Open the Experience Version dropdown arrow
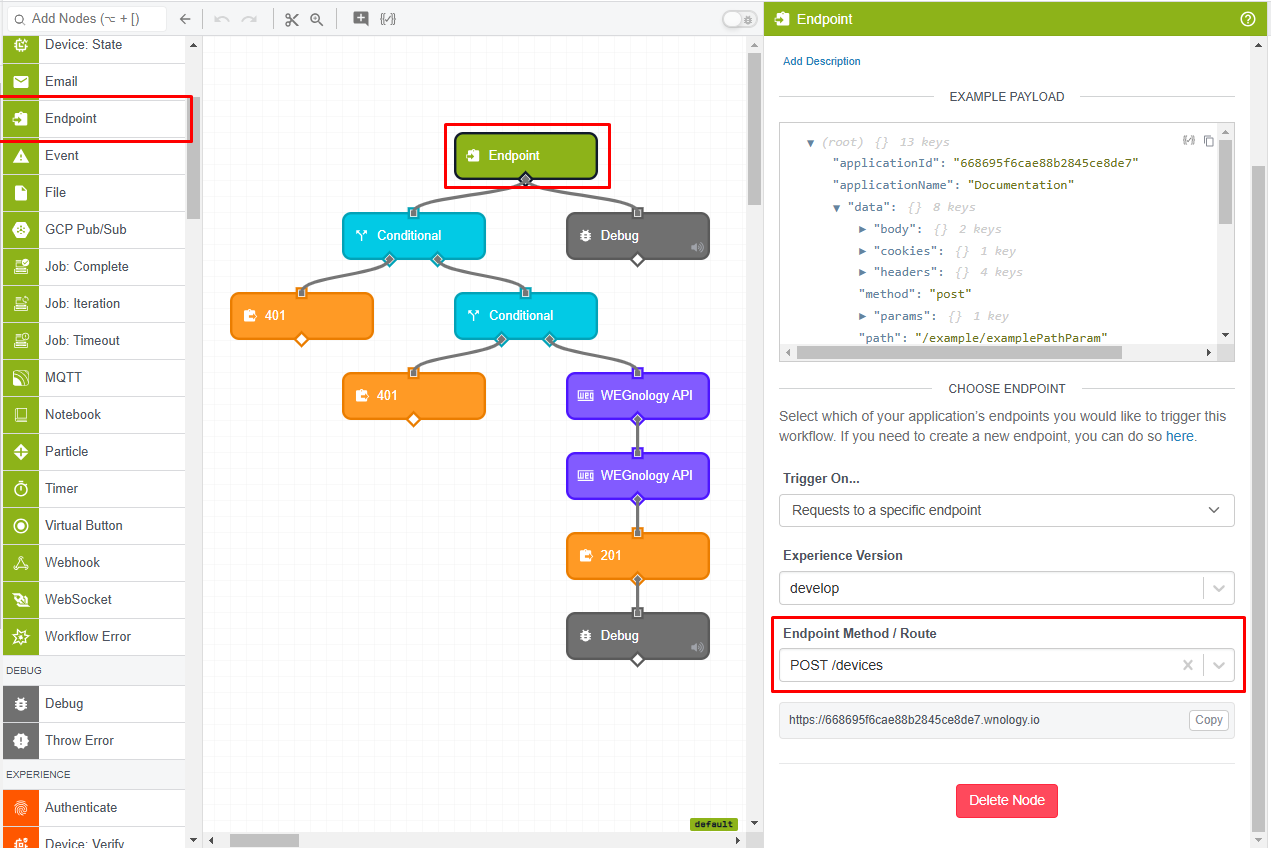Viewport: 1271px width, 848px height. (x=1219, y=588)
